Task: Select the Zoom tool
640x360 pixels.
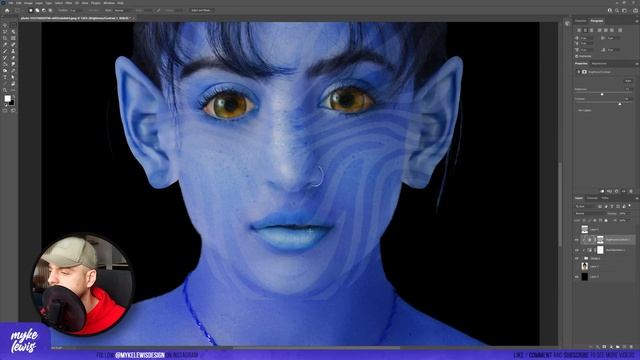Action: point(5,90)
